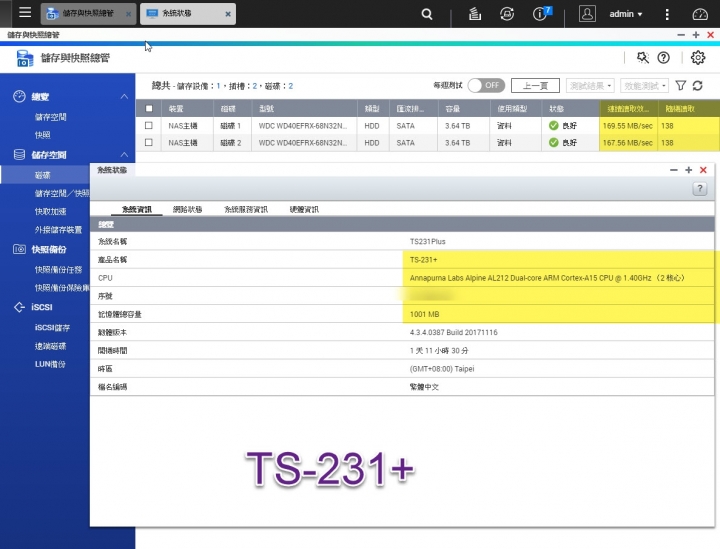Click the filter funnel icon

tap(681, 85)
